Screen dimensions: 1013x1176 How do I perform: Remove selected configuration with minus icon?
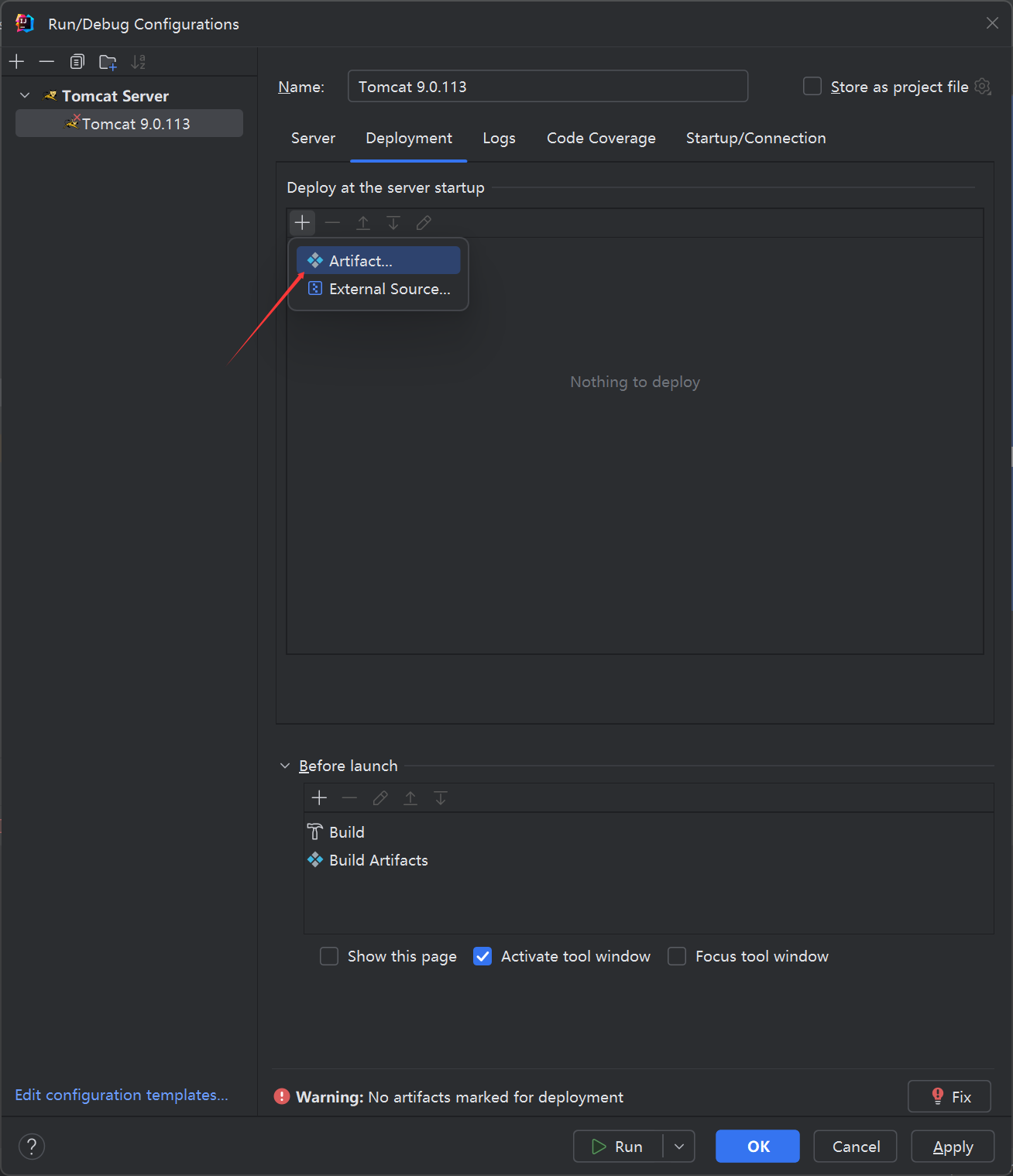coord(46,62)
